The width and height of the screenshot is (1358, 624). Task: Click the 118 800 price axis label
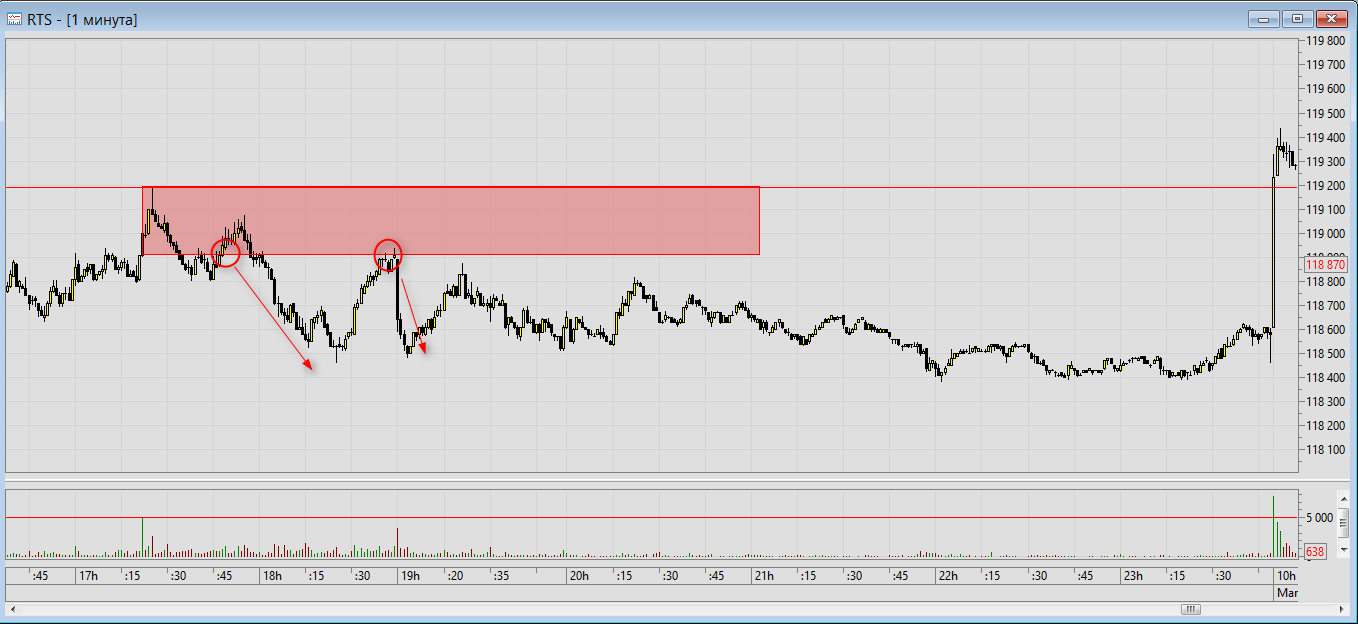(1328, 281)
